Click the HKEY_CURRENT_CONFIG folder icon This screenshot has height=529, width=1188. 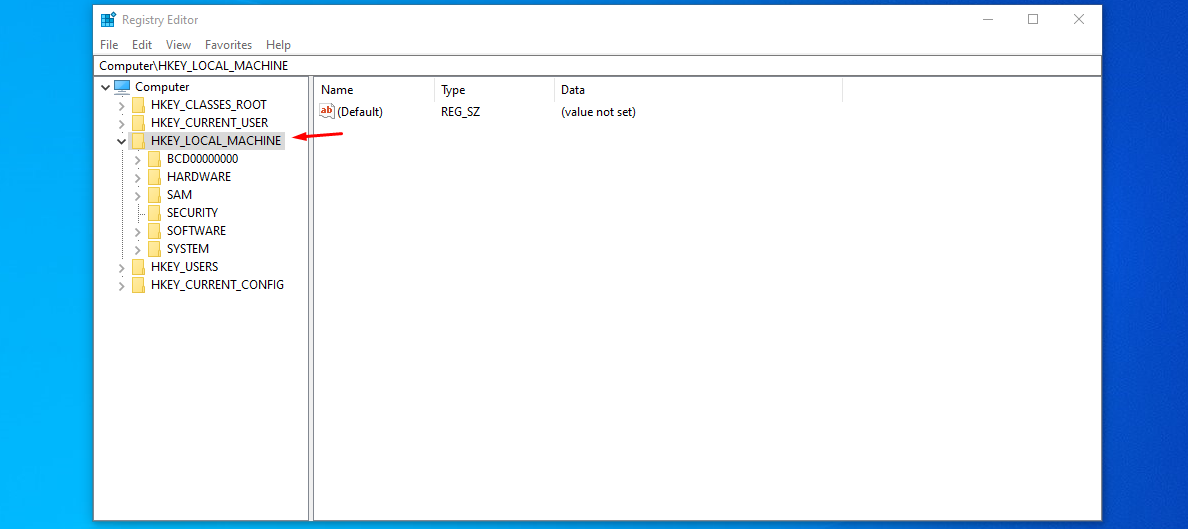(x=139, y=285)
